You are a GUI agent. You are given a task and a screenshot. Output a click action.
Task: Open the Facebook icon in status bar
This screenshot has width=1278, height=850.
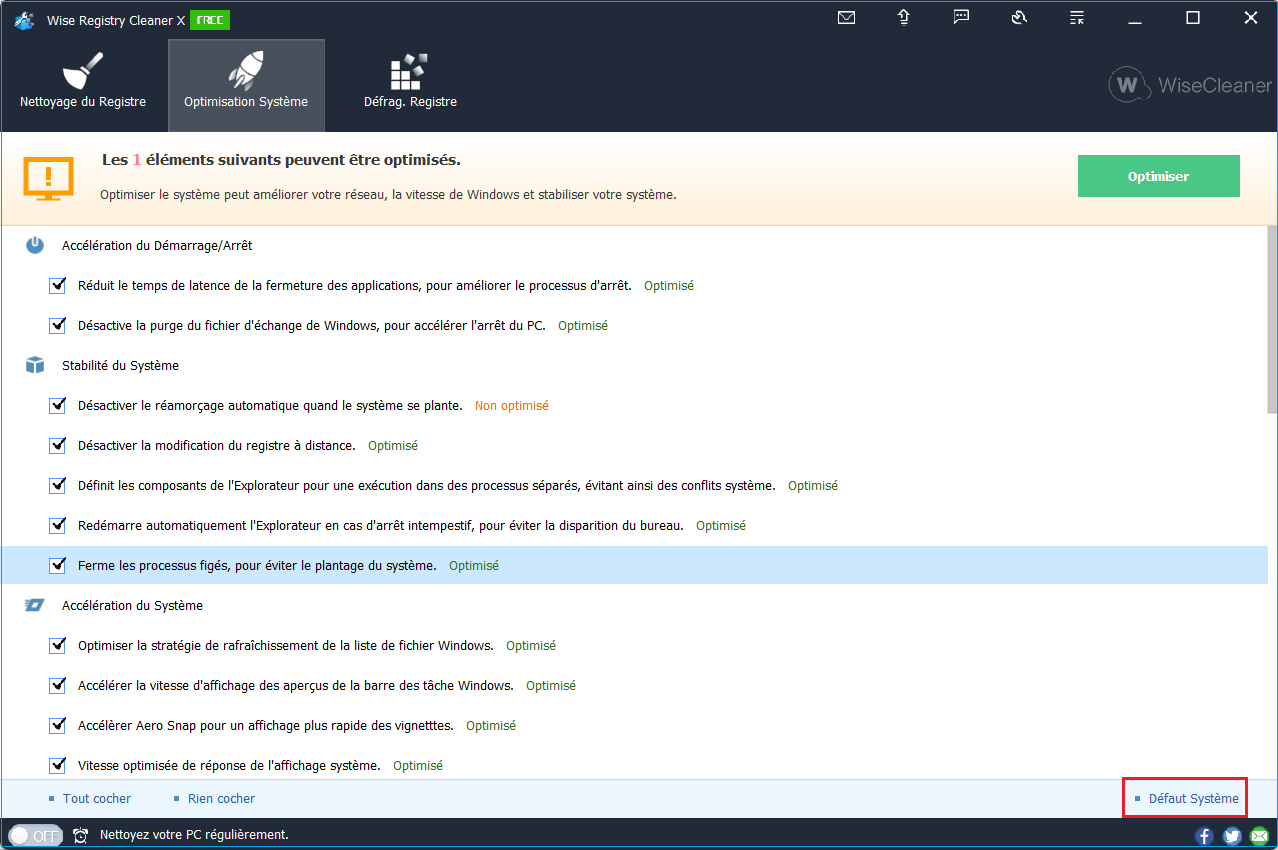(1204, 835)
